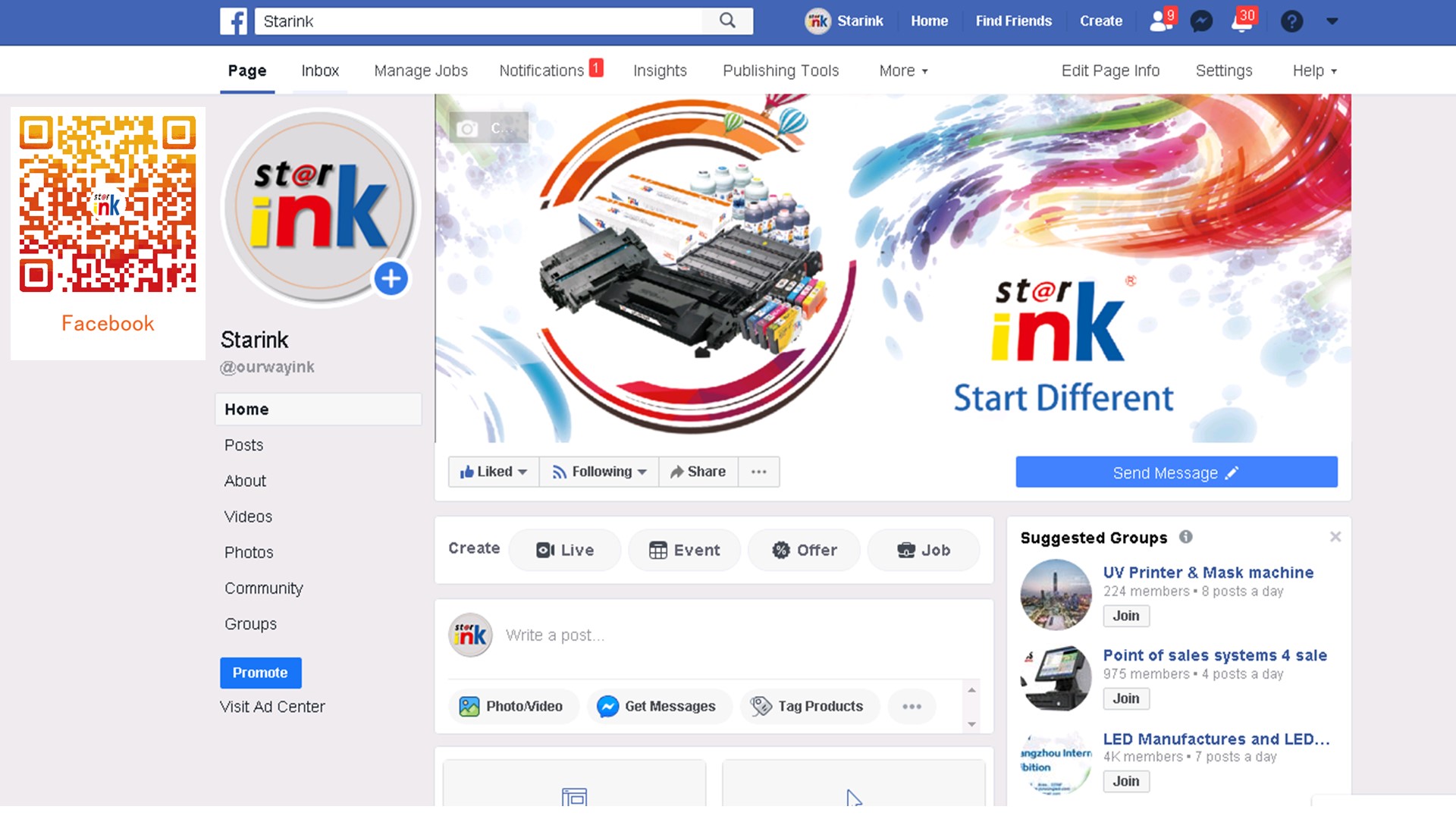Image resolution: width=1456 pixels, height=819 pixels.
Task: Click the quick help question mark icon
Action: coord(1291,21)
